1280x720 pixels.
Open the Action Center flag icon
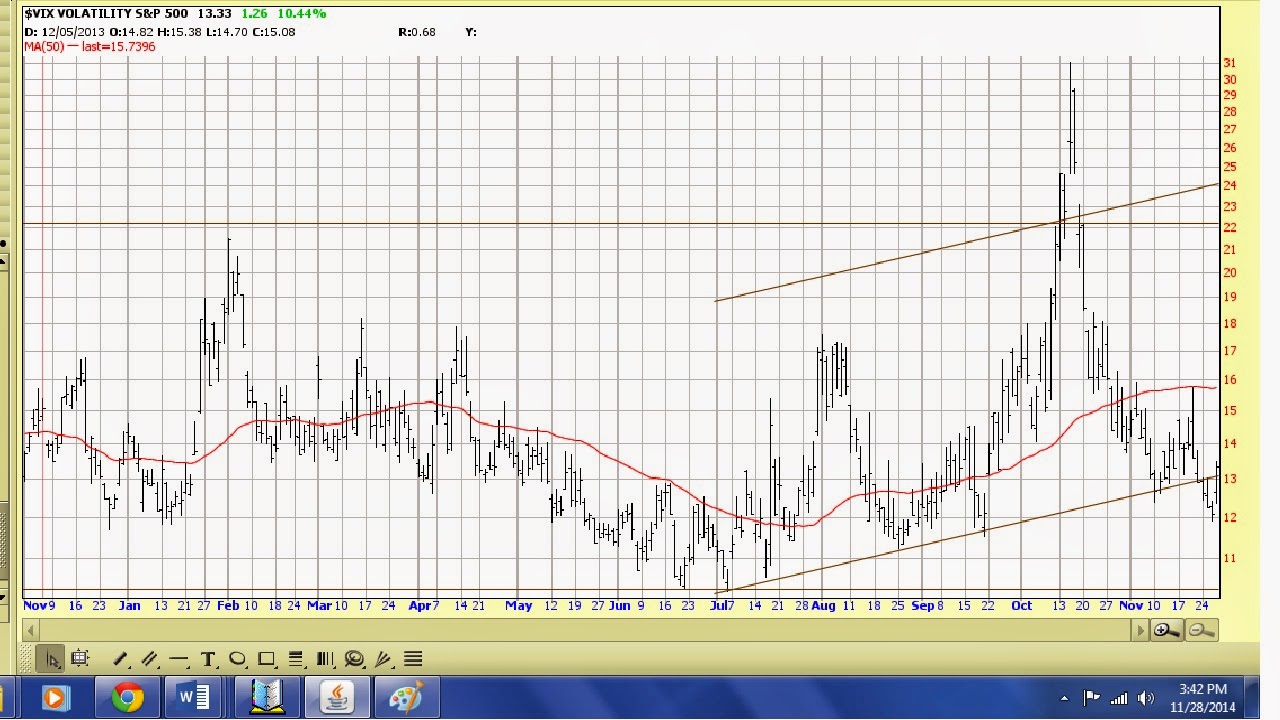1091,698
